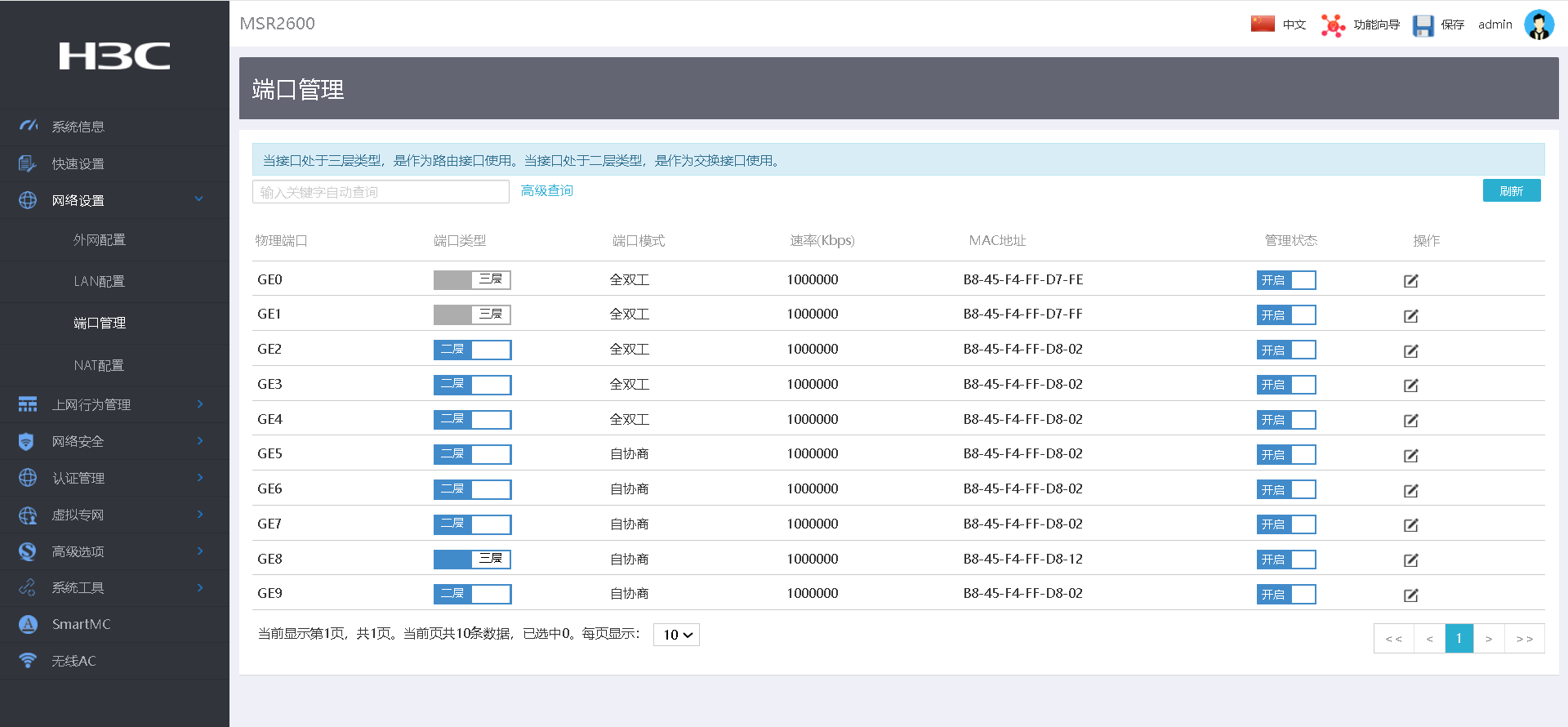Viewport: 1568px width, 727px height.
Task: Switch GE8 port type toggle
Action: [472, 560]
